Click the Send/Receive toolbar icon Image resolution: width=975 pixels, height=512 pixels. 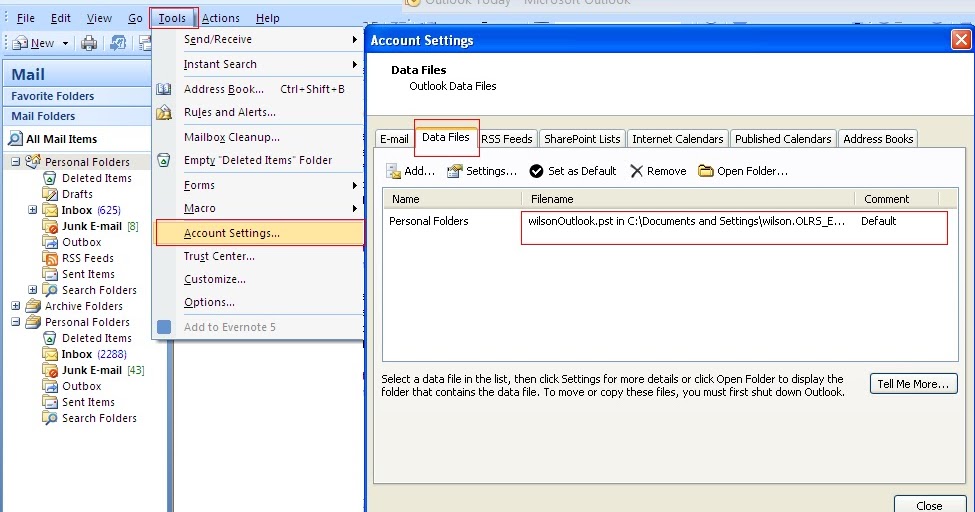point(118,43)
